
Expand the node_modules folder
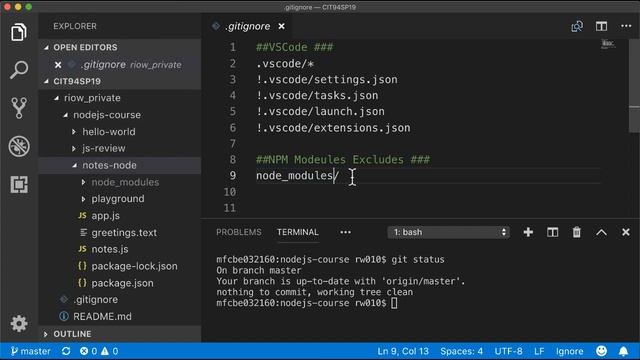[x=83, y=182]
